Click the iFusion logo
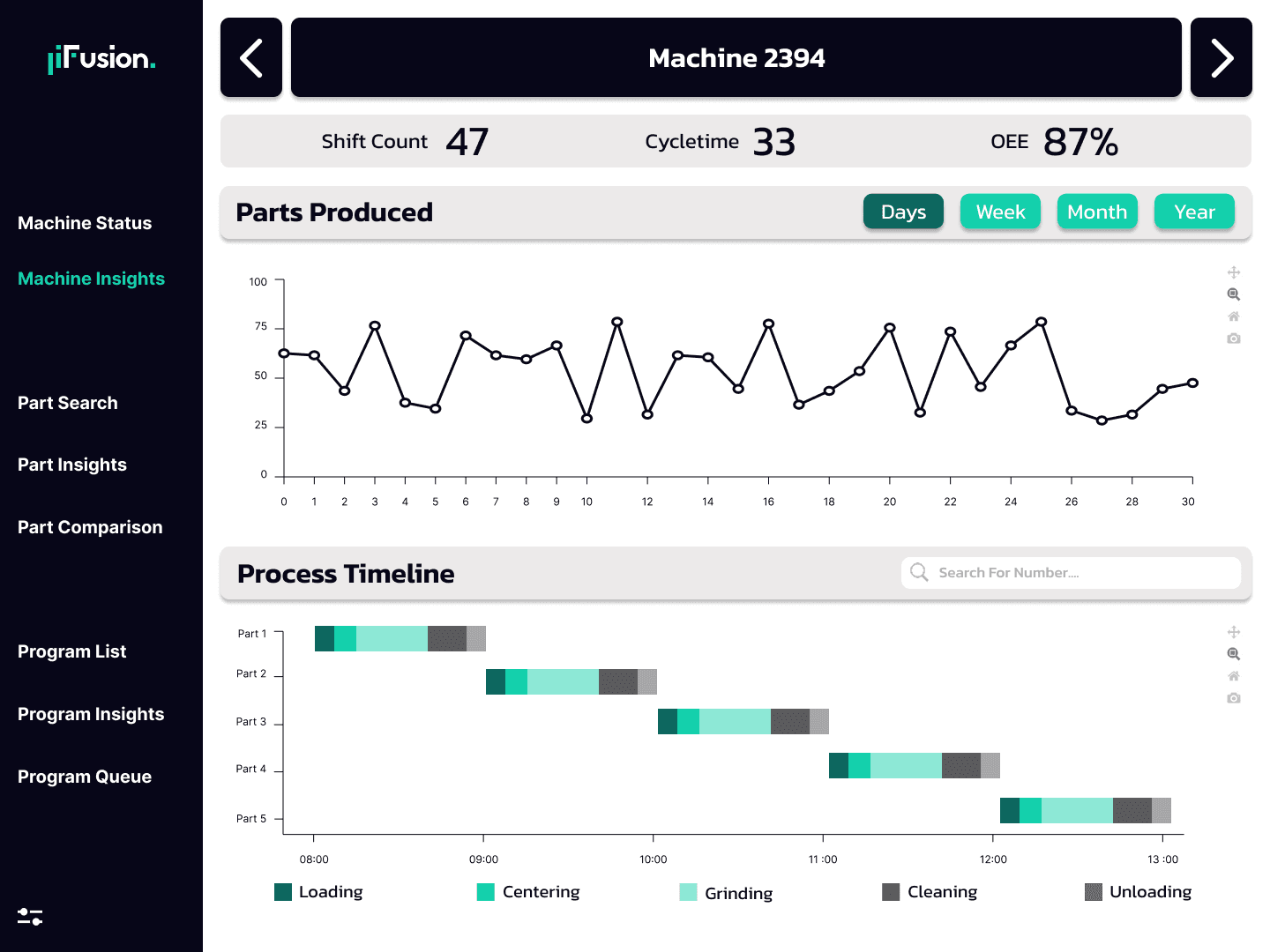Viewport: 1270px width, 952px height. [x=101, y=59]
